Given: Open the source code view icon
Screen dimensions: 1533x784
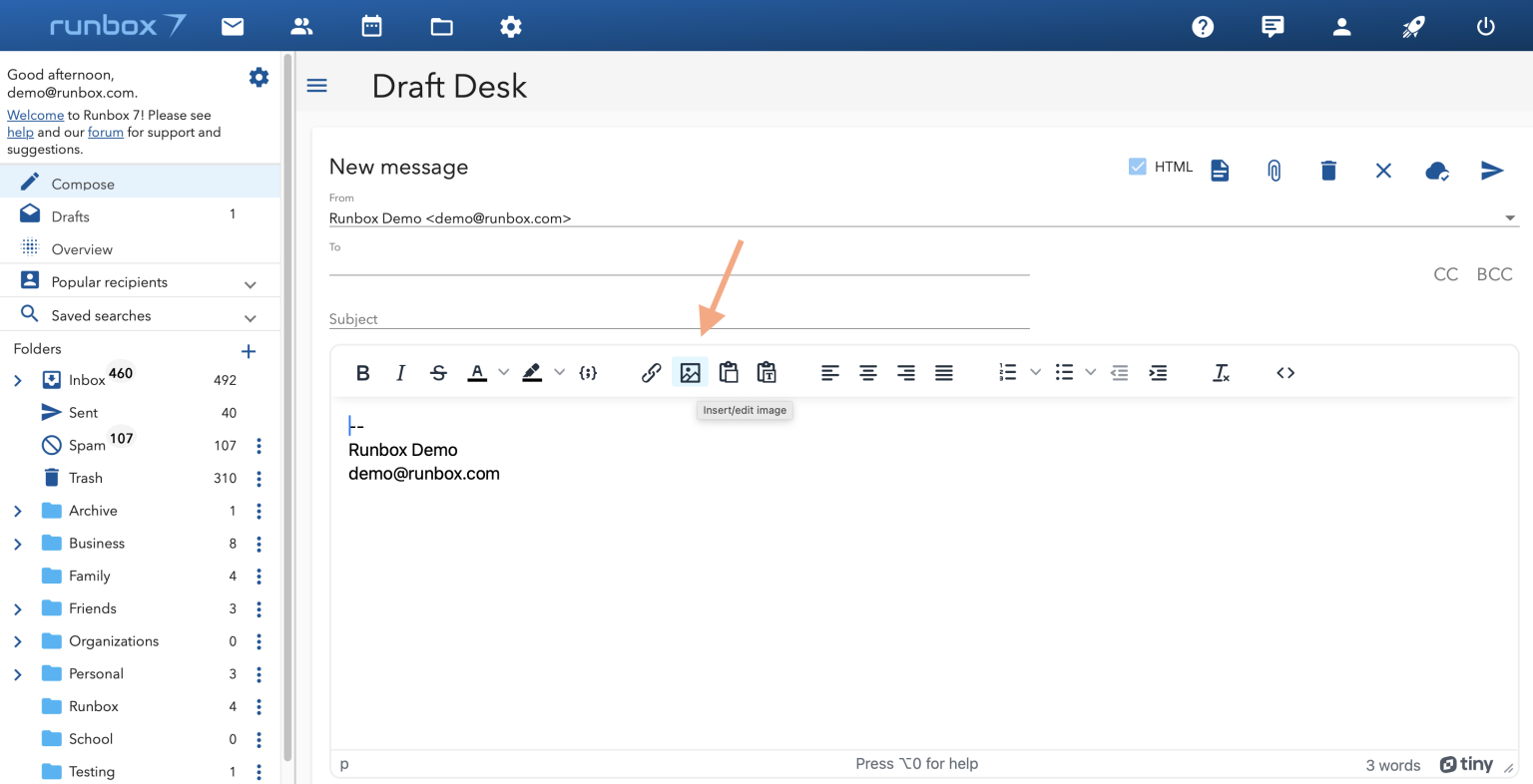Looking at the screenshot, I should (1285, 373).
